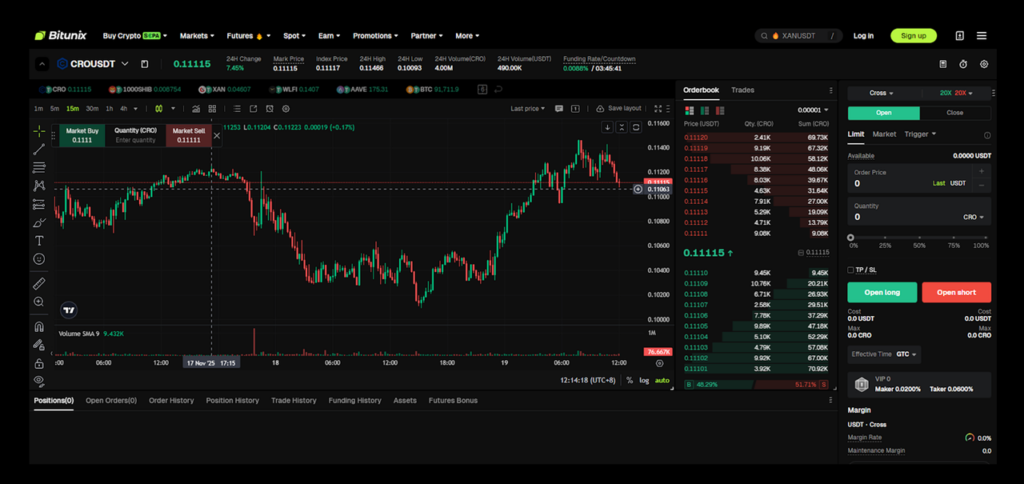Click the Open short button
This screenshot has height=484, width=1024.
(956, 292)
